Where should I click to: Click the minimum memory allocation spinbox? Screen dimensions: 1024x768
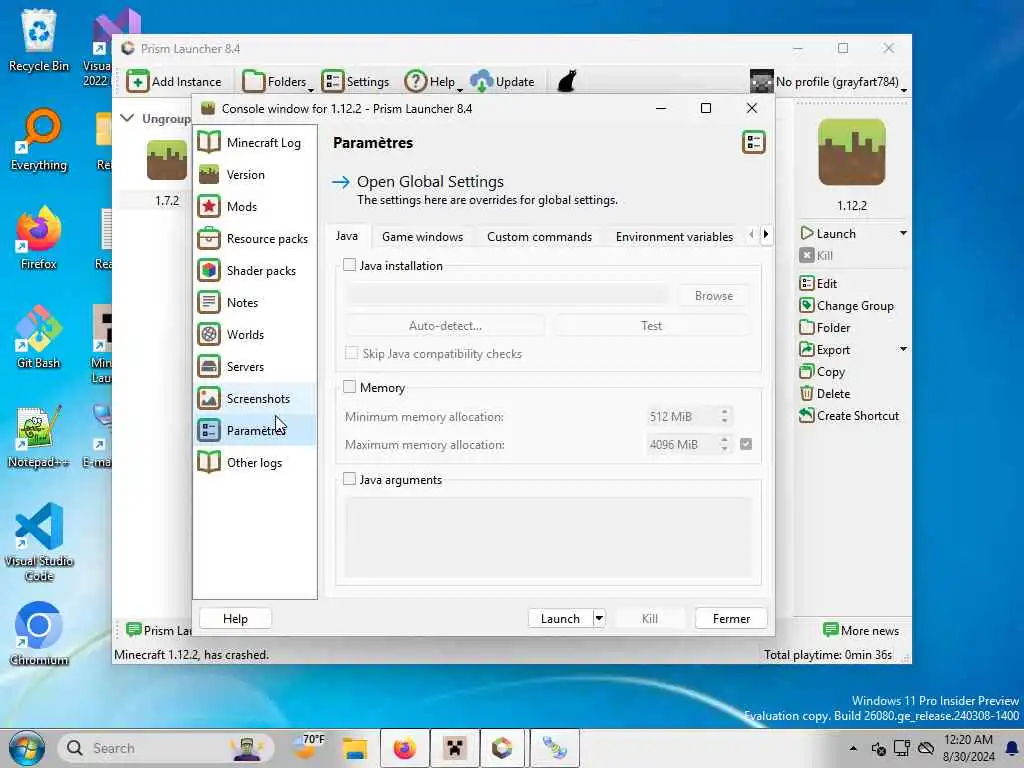point(689,417)
